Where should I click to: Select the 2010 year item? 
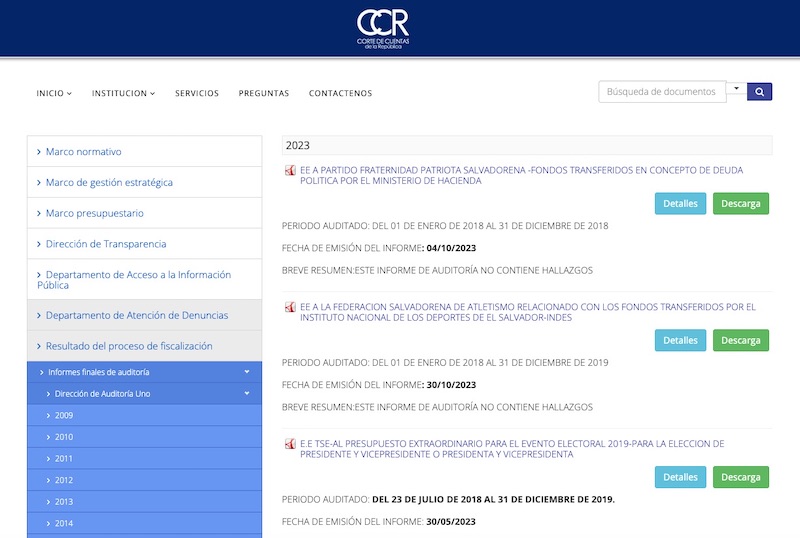coord(144,437)
